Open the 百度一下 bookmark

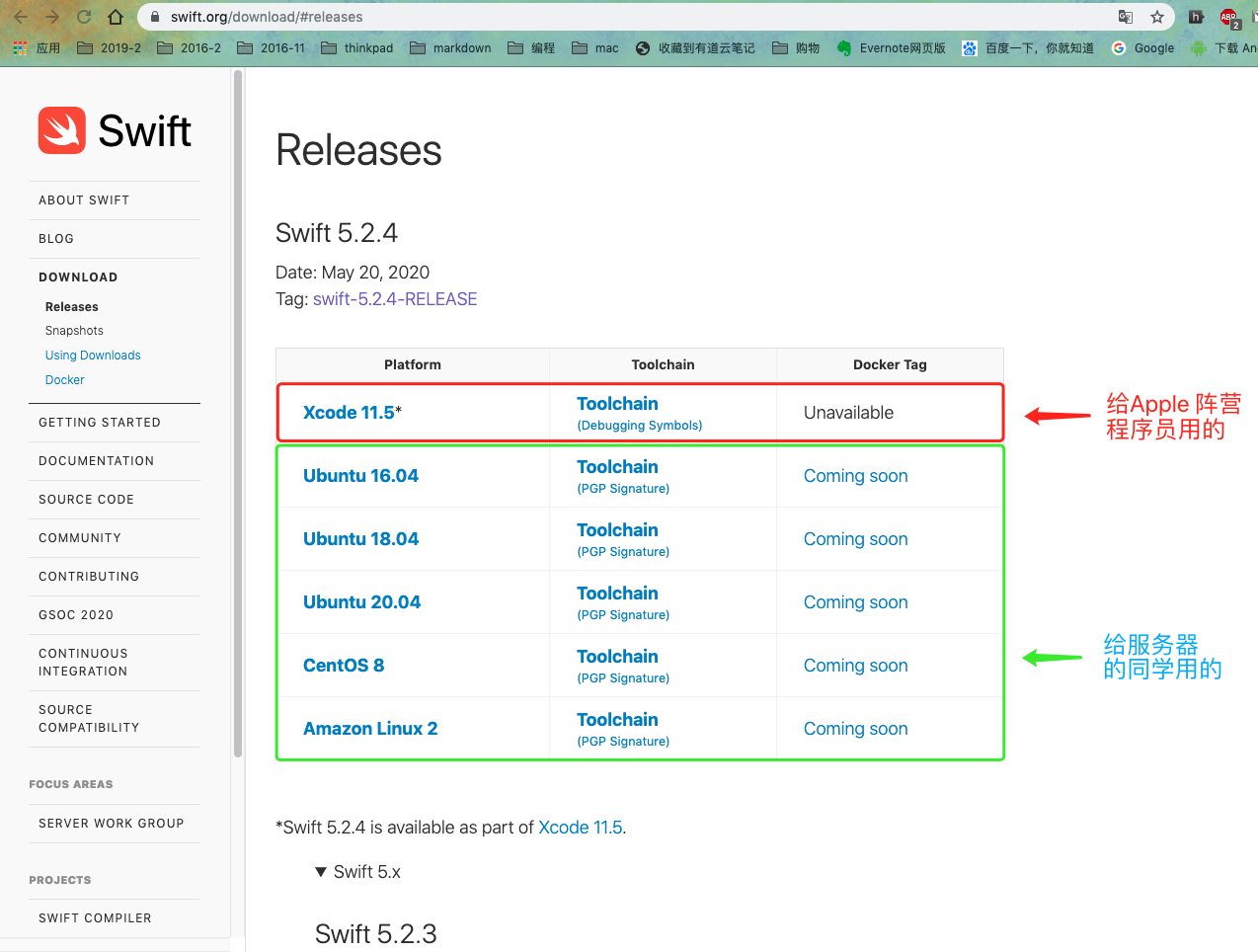pyautogui.click(x=1028, y=47)
